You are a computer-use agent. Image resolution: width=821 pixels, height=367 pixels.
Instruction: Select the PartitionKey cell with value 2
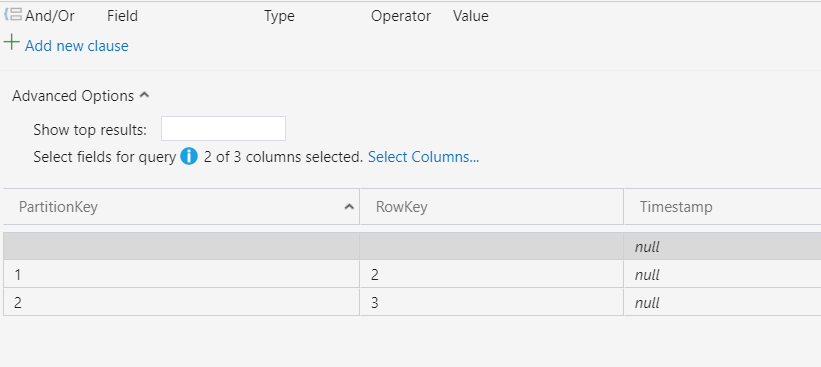point(181,302)
